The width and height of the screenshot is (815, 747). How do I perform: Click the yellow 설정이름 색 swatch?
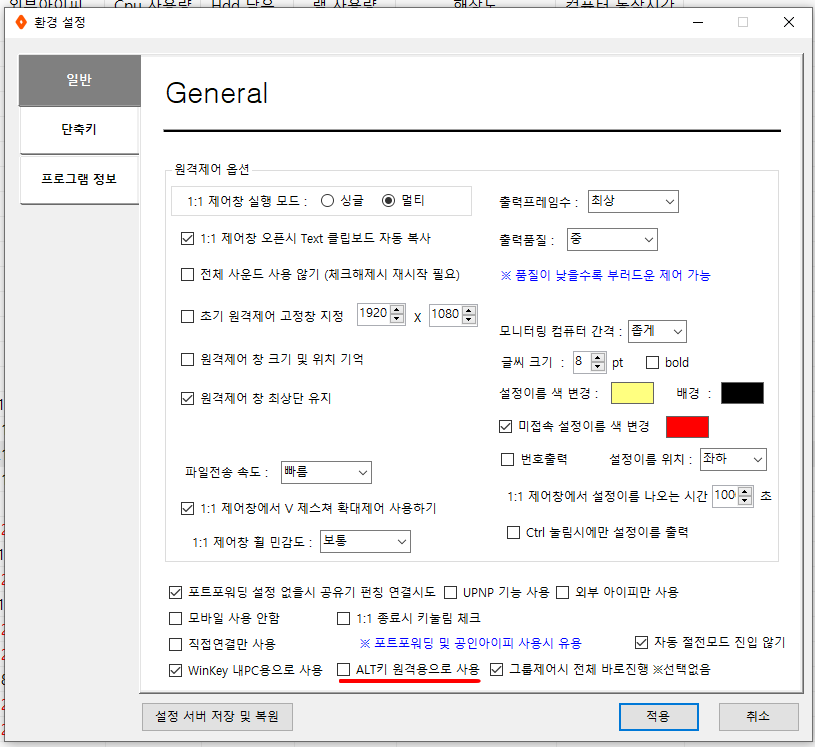pos(632,393)
